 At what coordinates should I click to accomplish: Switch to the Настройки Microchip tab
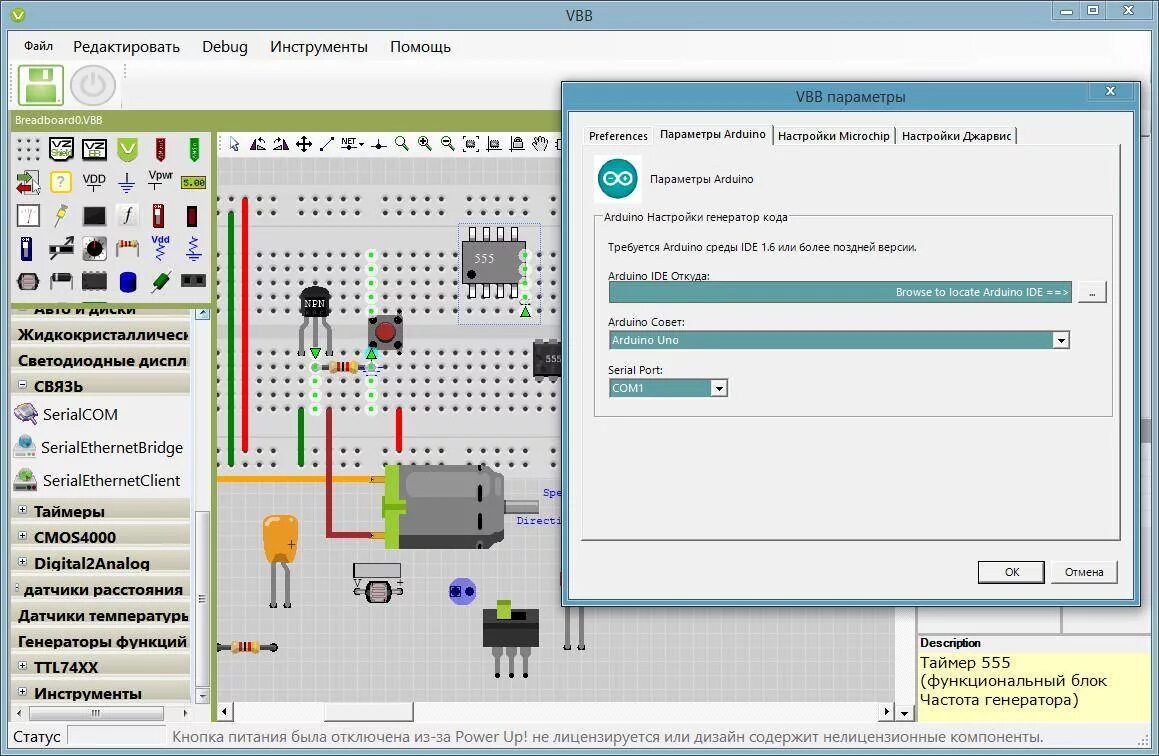click(x=834, y=136)
